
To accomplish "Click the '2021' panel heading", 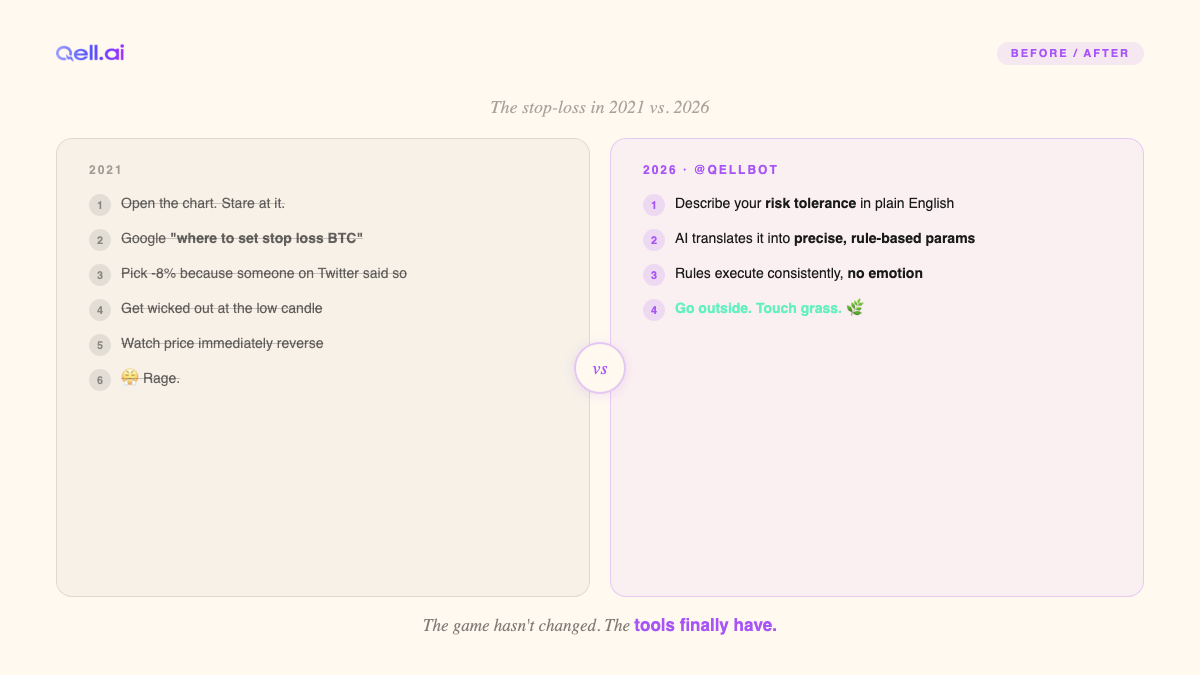I will [x=106, y=170].
